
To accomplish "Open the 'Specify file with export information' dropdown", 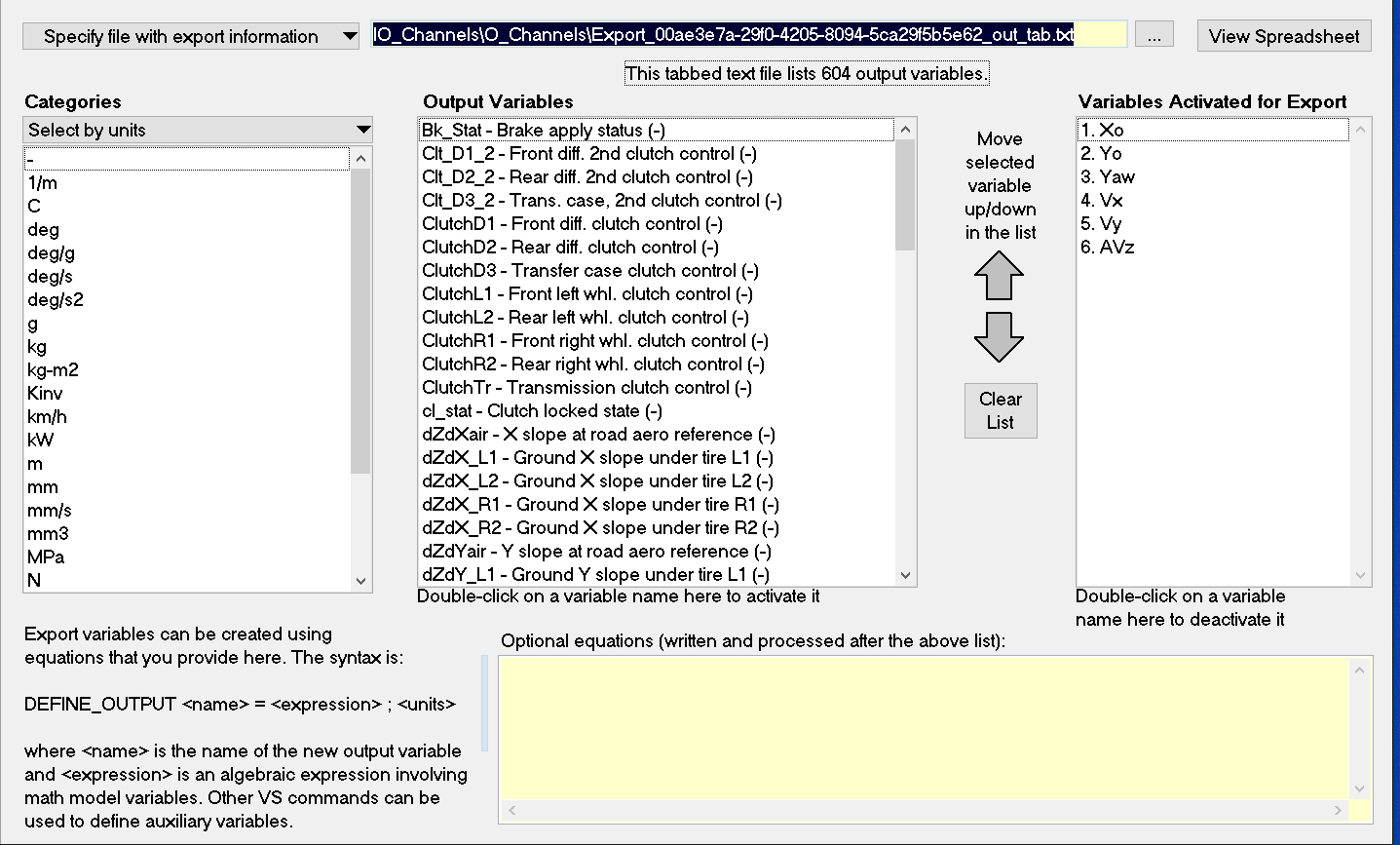I will (x=192, y=36).
